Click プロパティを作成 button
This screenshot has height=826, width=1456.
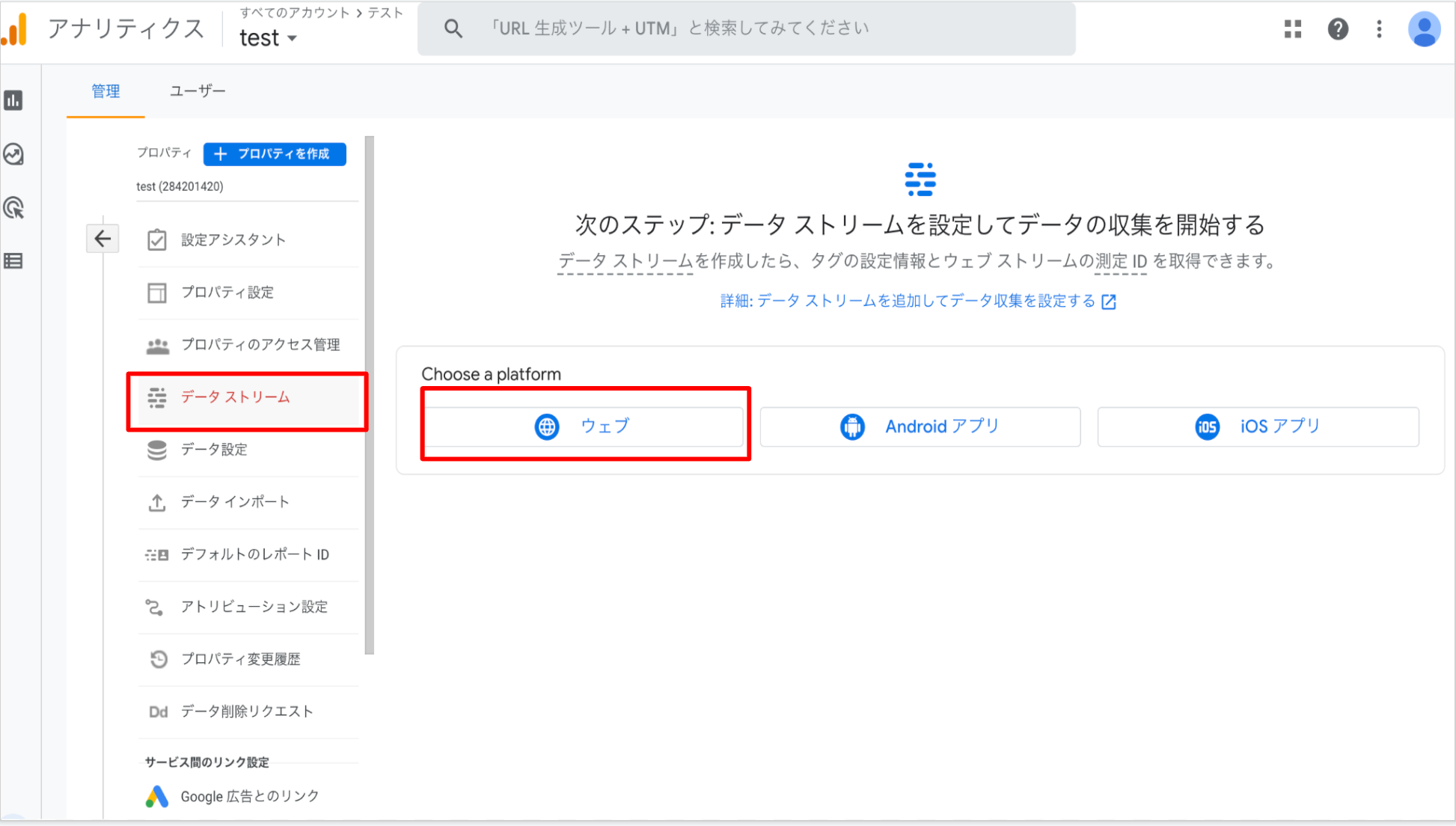coord(275,154)
